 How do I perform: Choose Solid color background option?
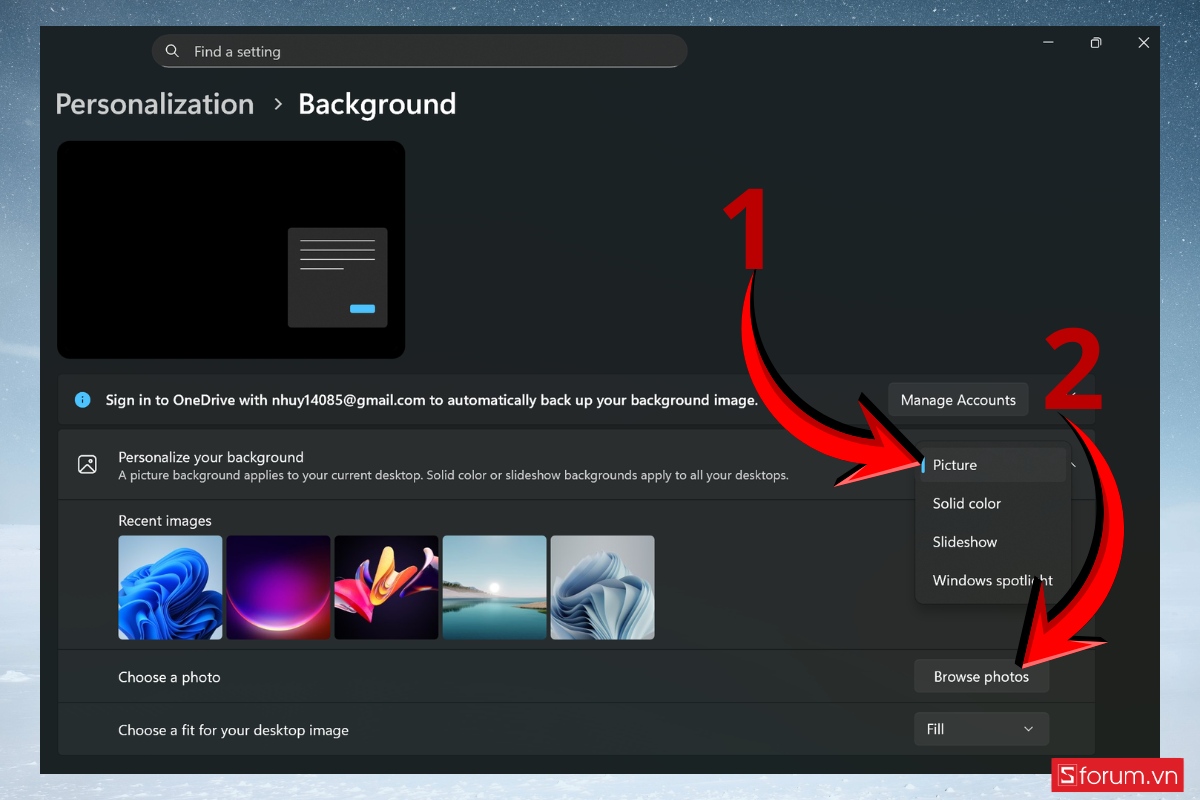pos(993,503)
